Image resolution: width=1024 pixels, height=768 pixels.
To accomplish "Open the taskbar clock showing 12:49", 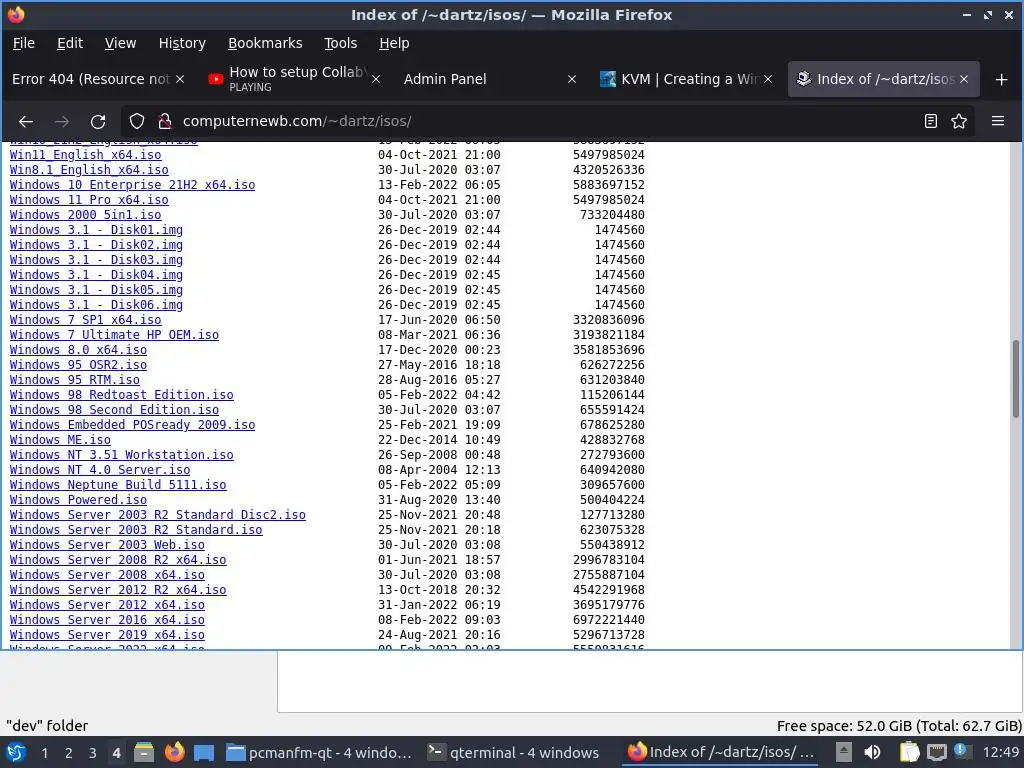I will tap(1000, 752).
